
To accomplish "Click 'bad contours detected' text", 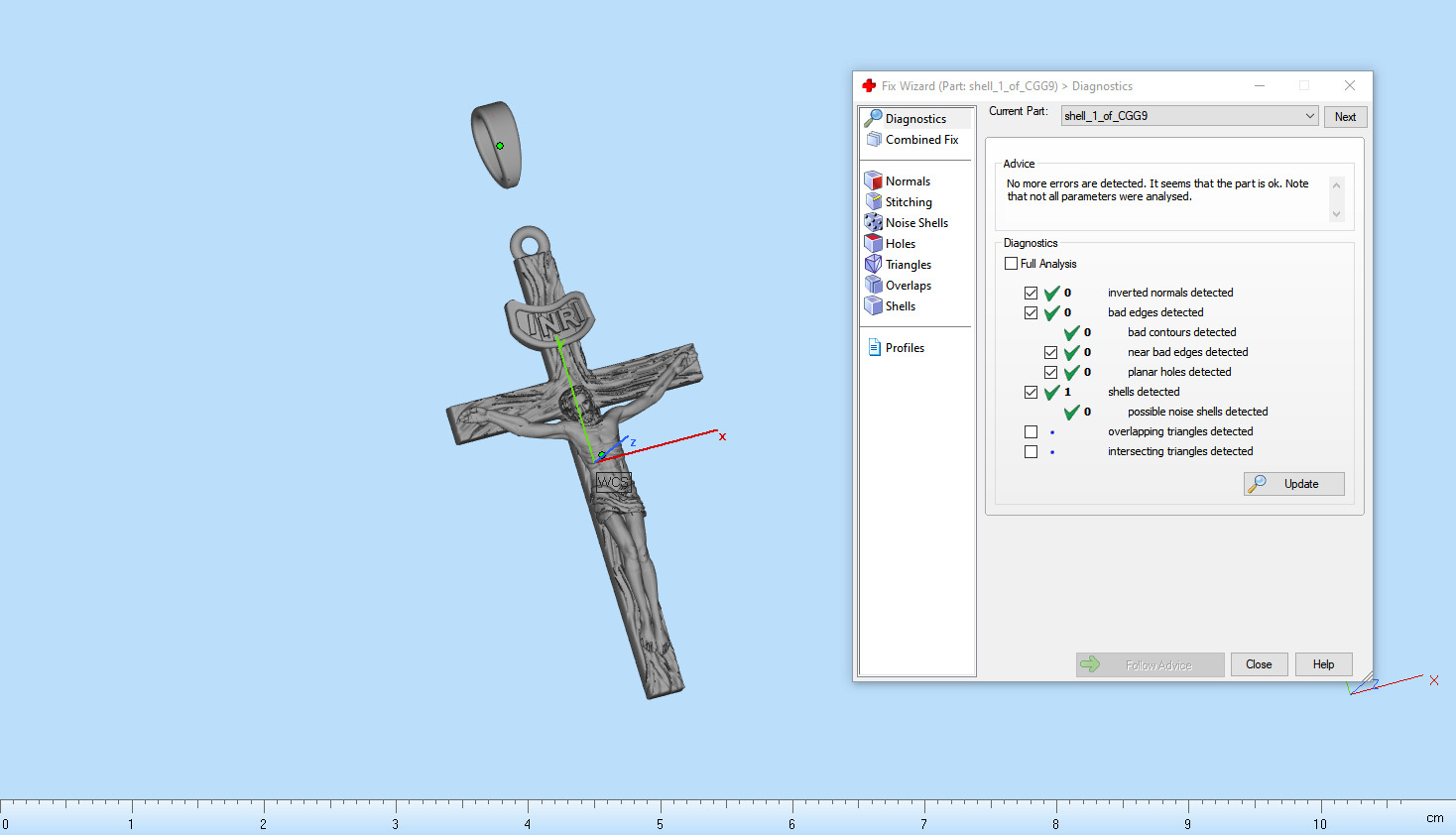I will (1181, 332).
